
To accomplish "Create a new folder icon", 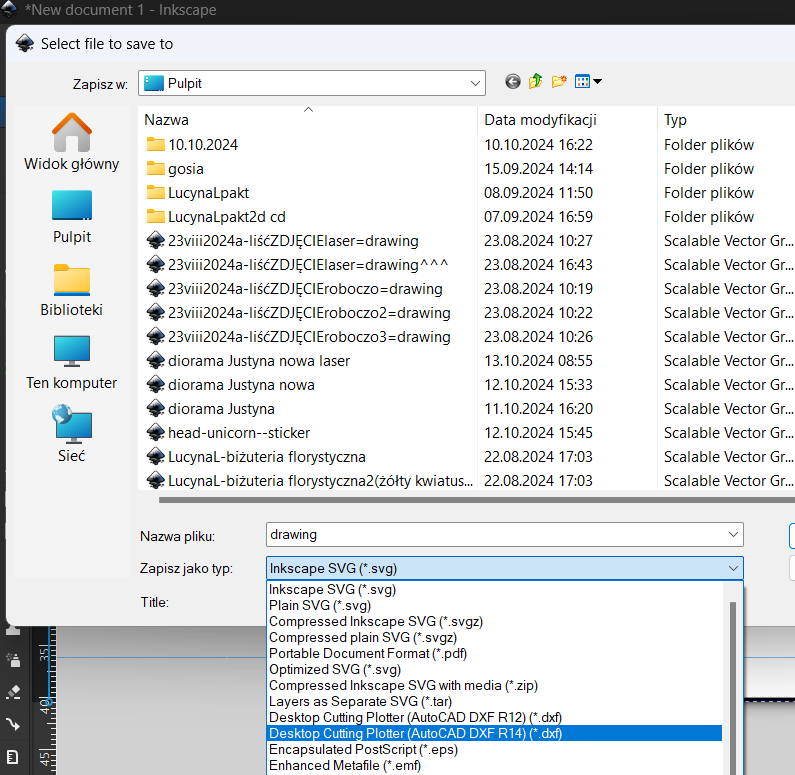I will pos(559,82).
